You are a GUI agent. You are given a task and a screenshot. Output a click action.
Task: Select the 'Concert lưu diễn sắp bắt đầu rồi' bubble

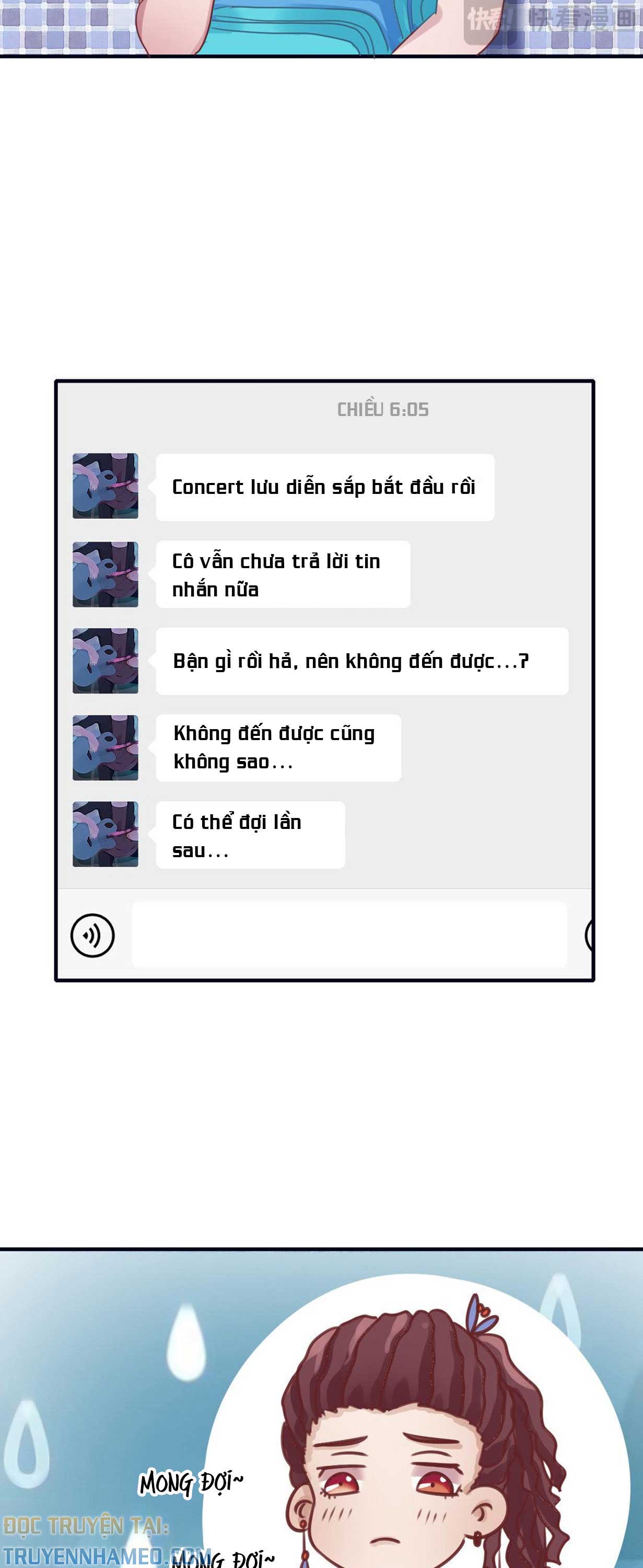[x=325, y=487]
